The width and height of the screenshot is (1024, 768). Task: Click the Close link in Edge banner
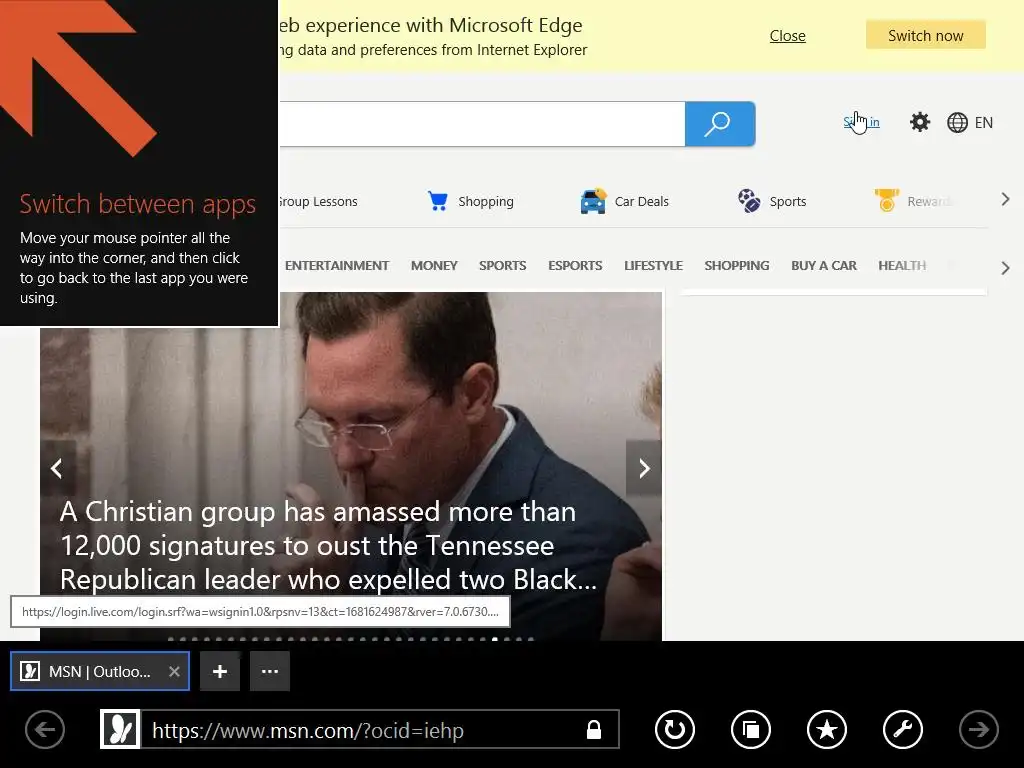[788, 36]
